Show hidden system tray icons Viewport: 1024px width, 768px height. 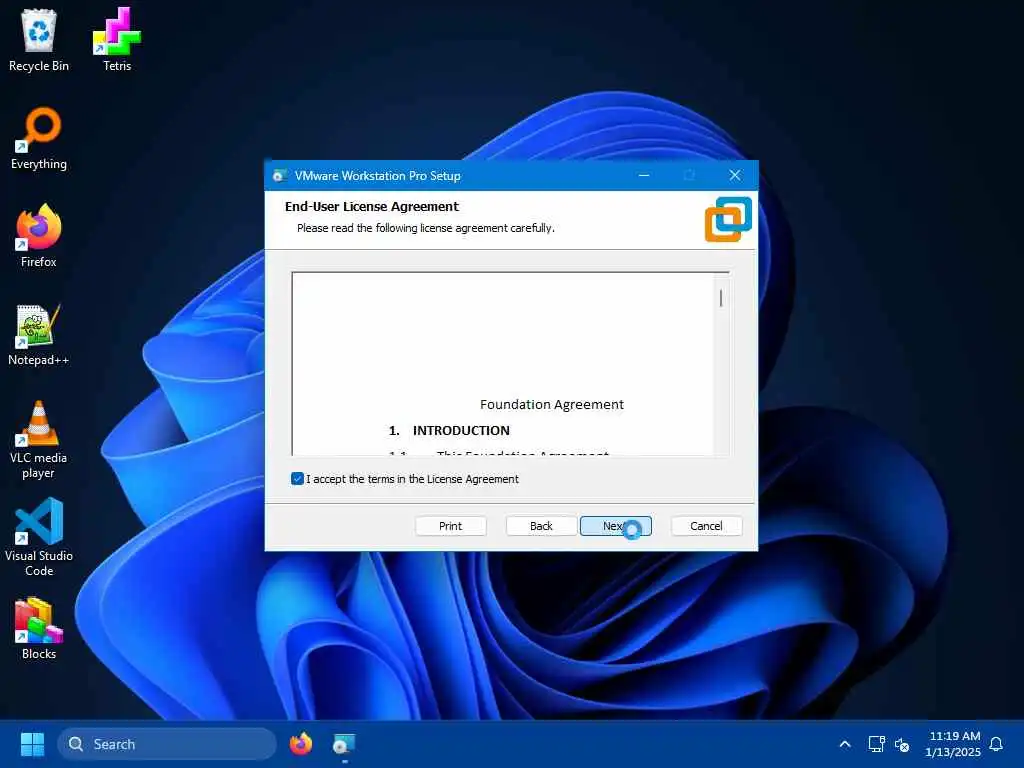pos(844,744)
